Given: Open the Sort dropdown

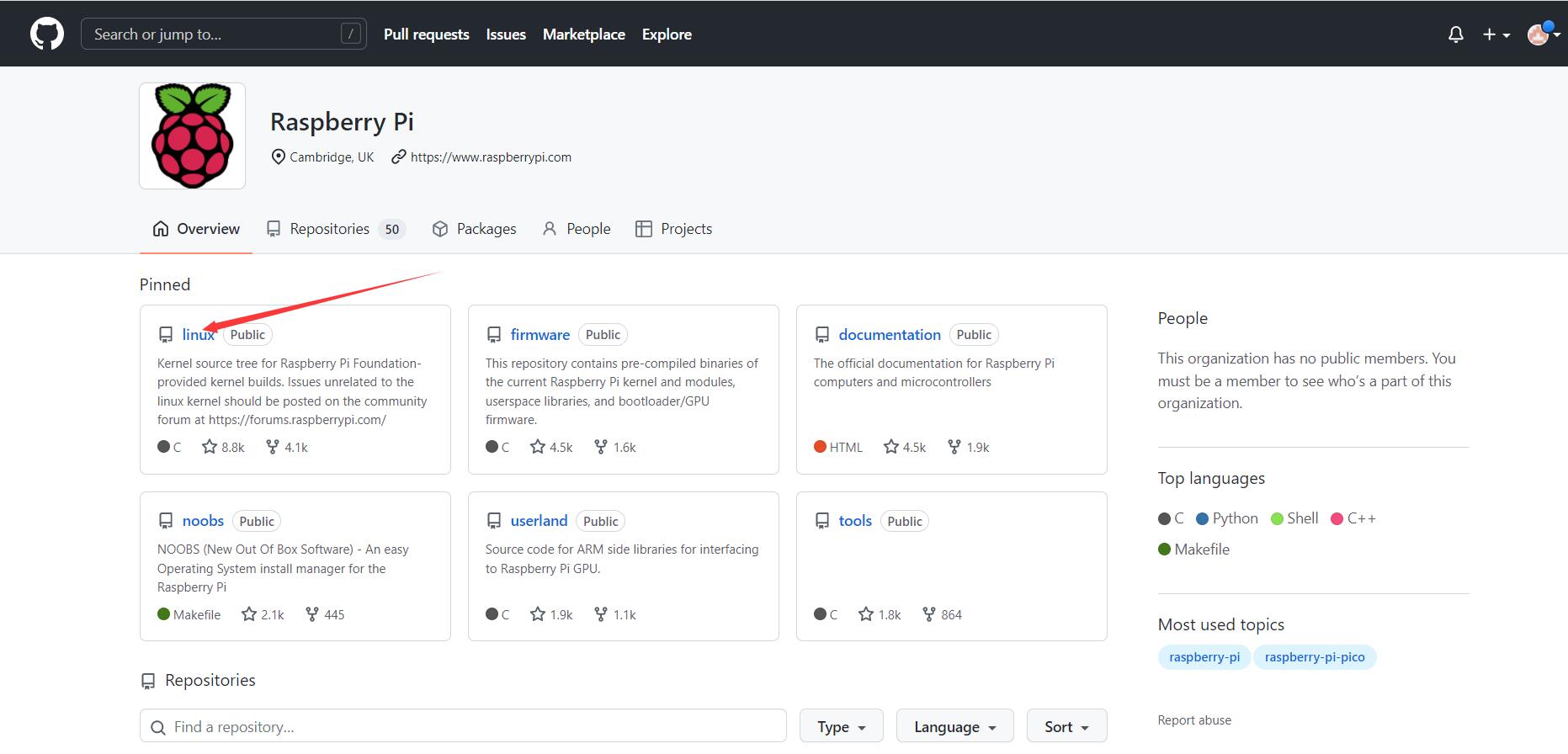Looking at the screenshot, I should pos(1066,726).
